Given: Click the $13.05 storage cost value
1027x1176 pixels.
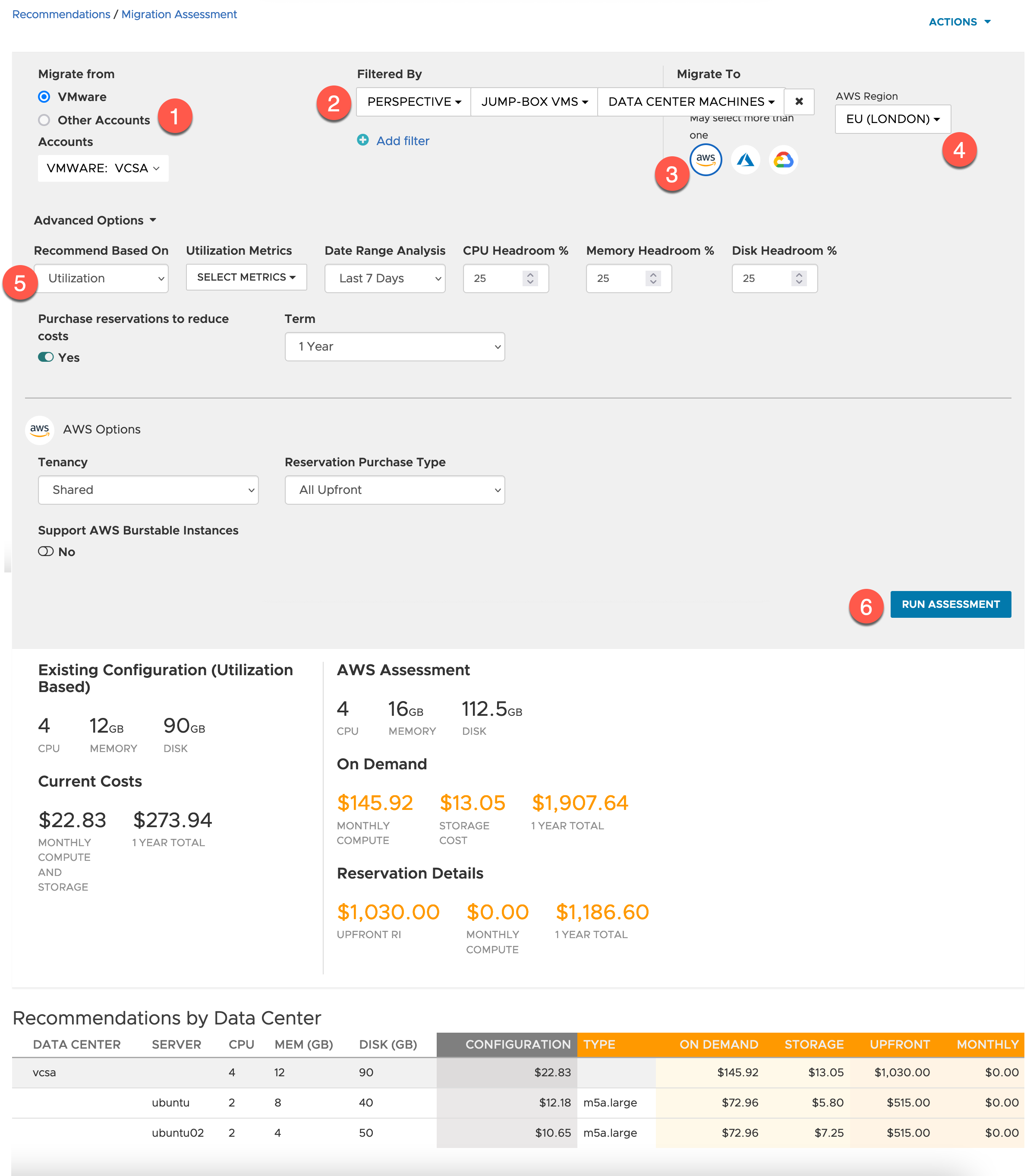Looking at the screenshot, I should click(472, 803).
